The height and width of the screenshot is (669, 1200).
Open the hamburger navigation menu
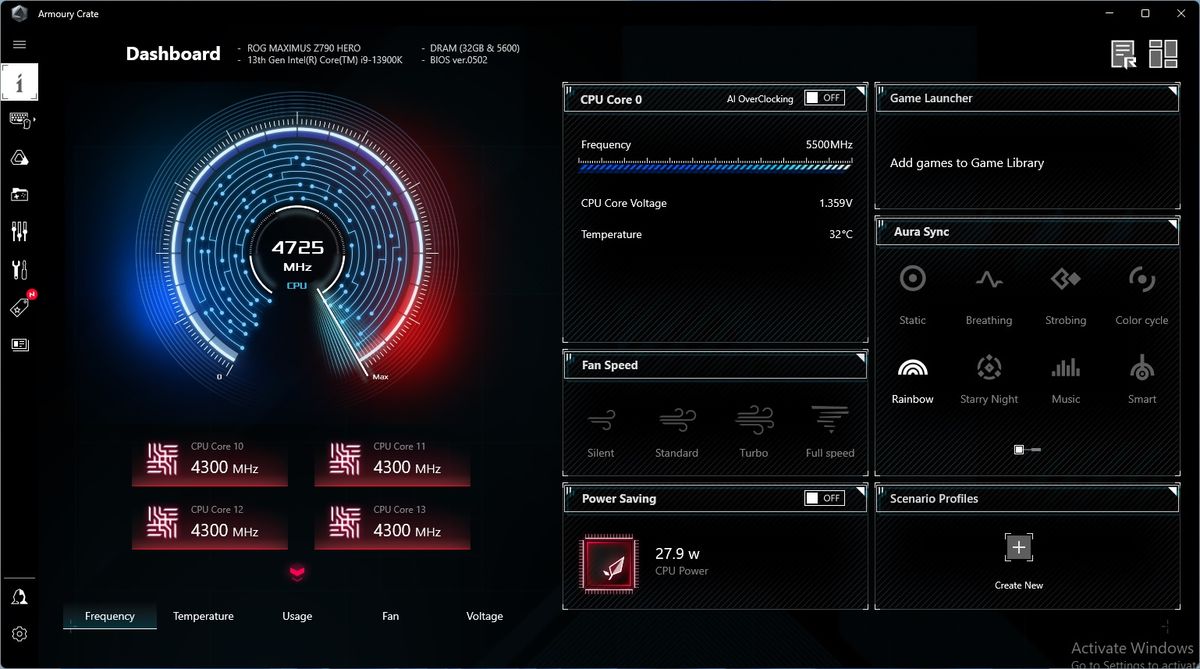pyautogui.click(x=19, y=45)
